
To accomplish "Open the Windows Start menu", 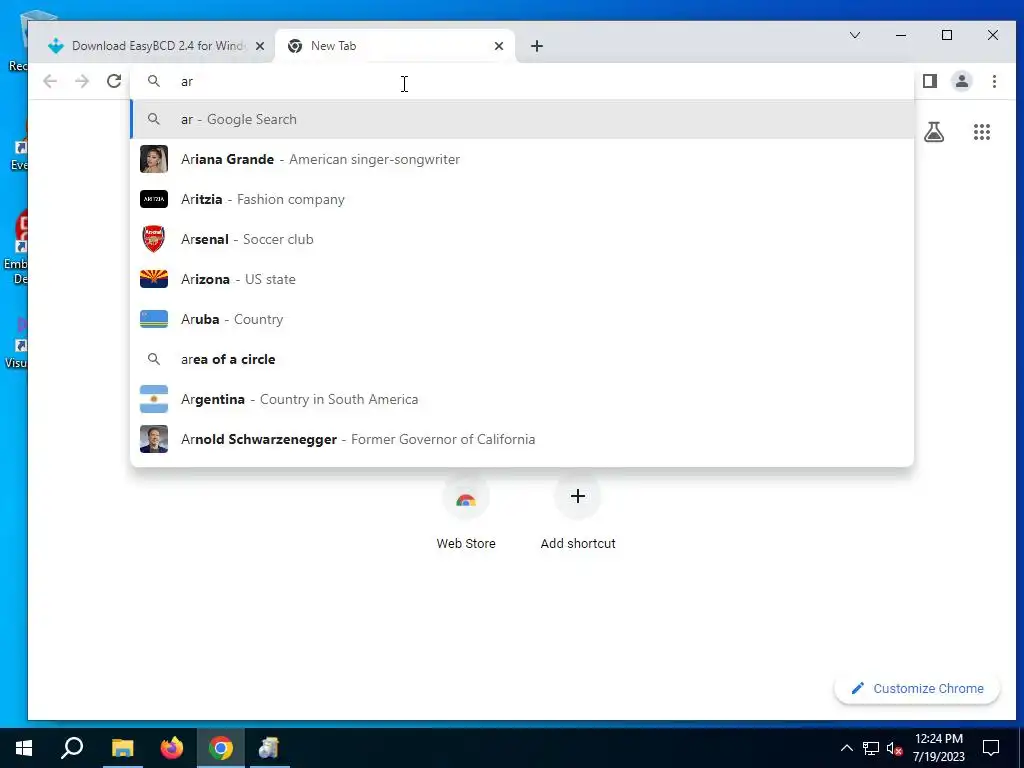I will [x=24, y=748].
